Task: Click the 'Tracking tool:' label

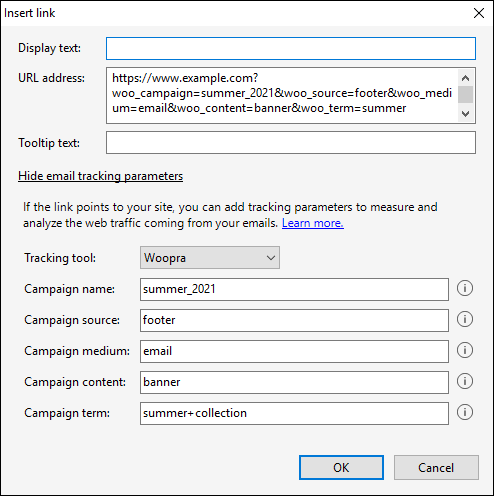Action: [60, 258]
